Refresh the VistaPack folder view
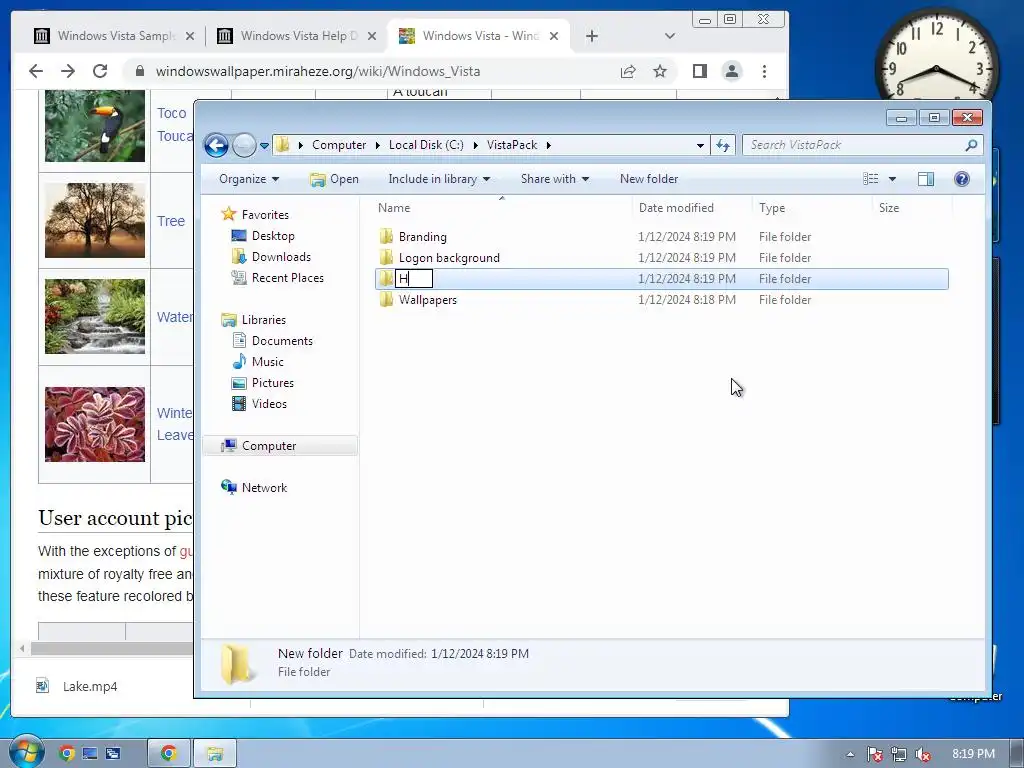1024x768 pixels. [723, 145]
